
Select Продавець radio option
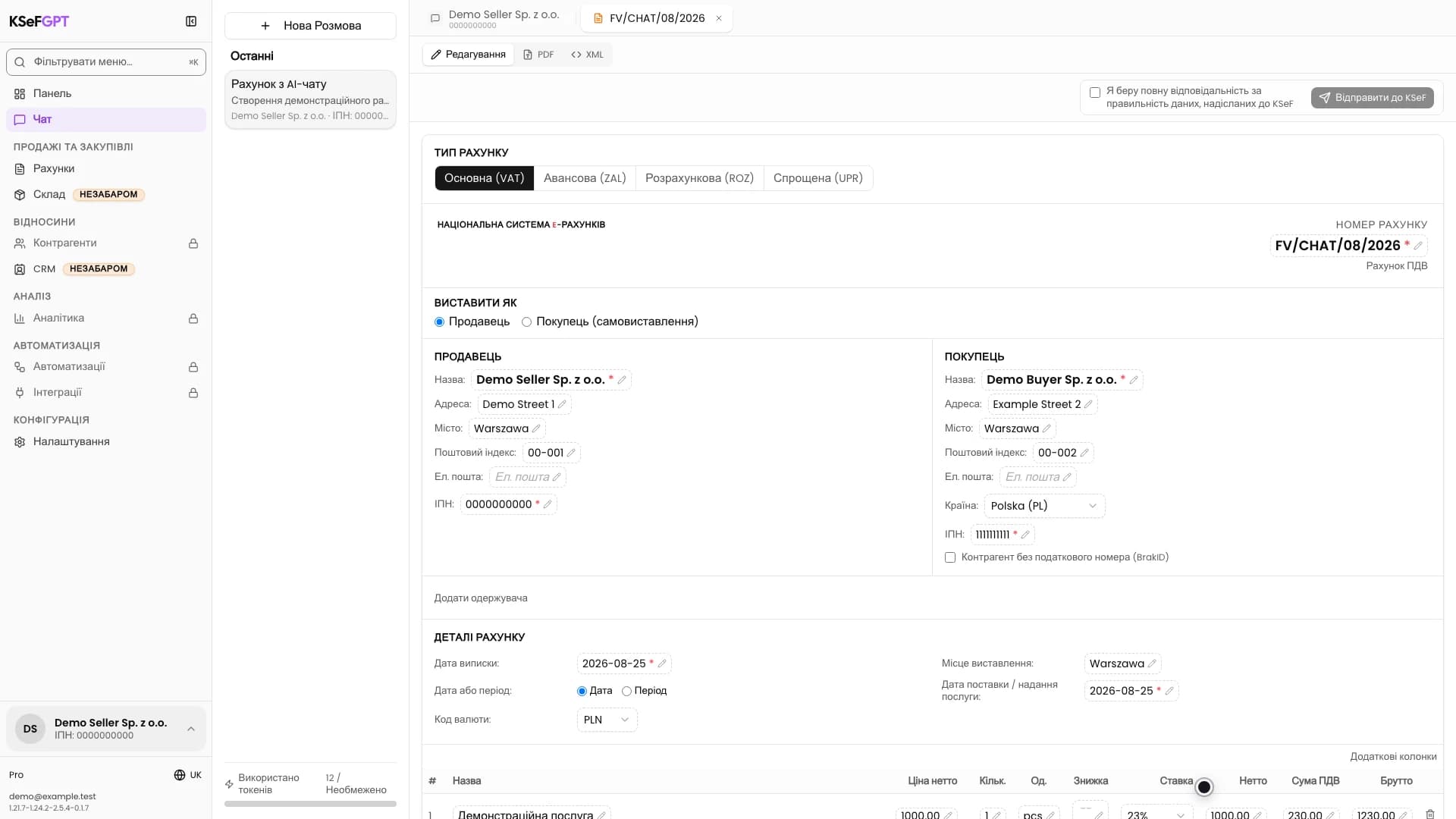click(x=439, y=322)
